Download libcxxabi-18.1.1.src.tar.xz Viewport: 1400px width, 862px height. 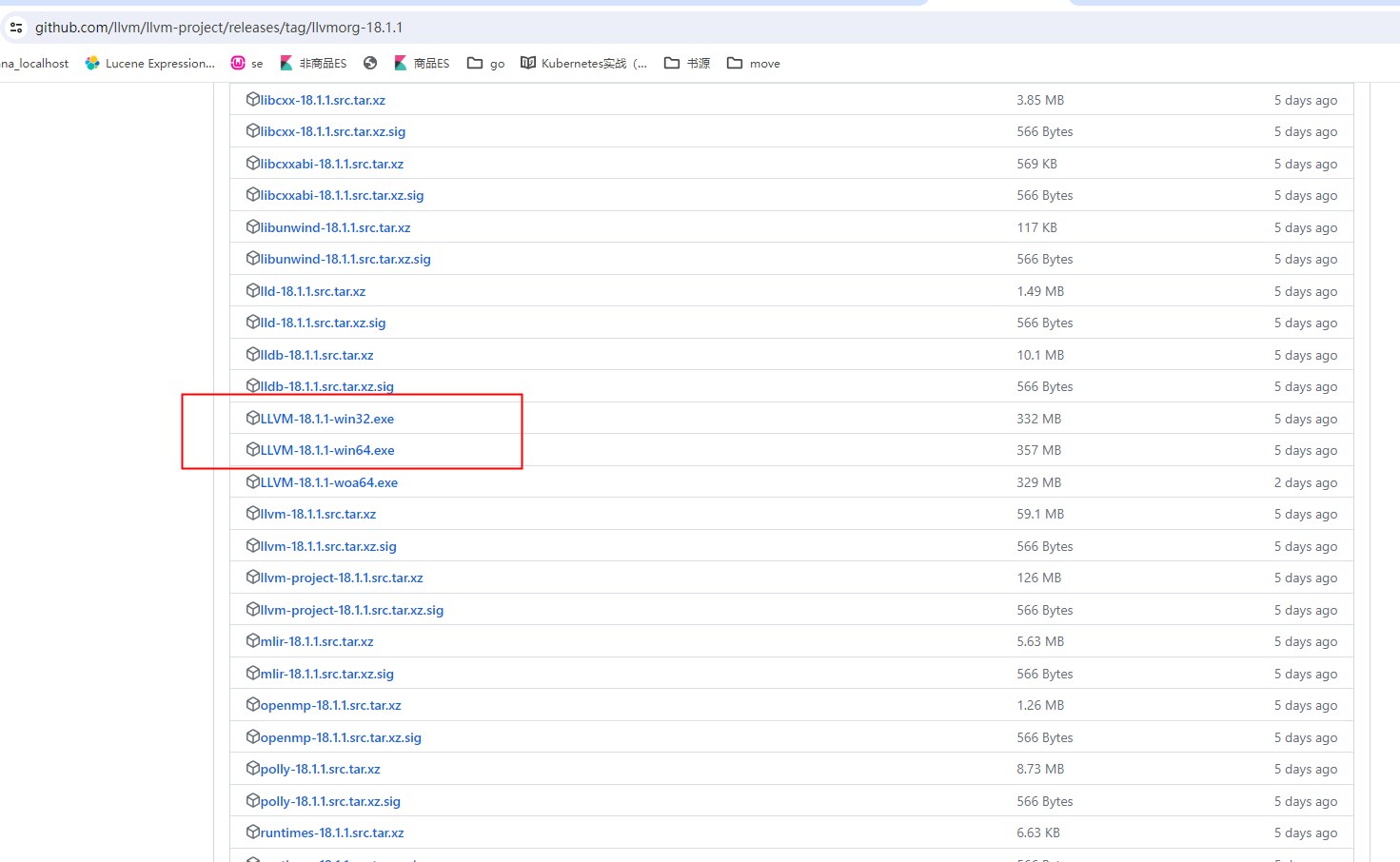point(332,164)
